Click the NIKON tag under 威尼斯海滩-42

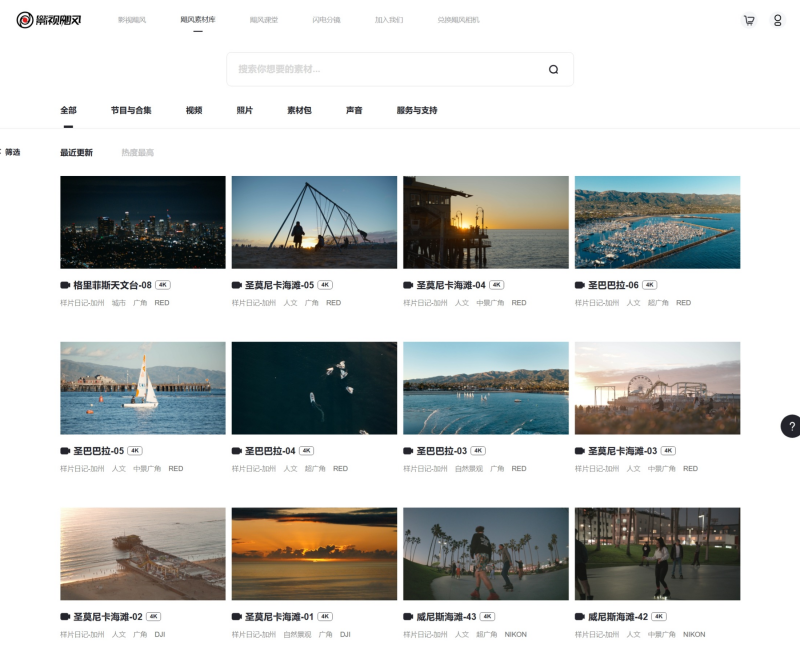(x=694, y=635)
